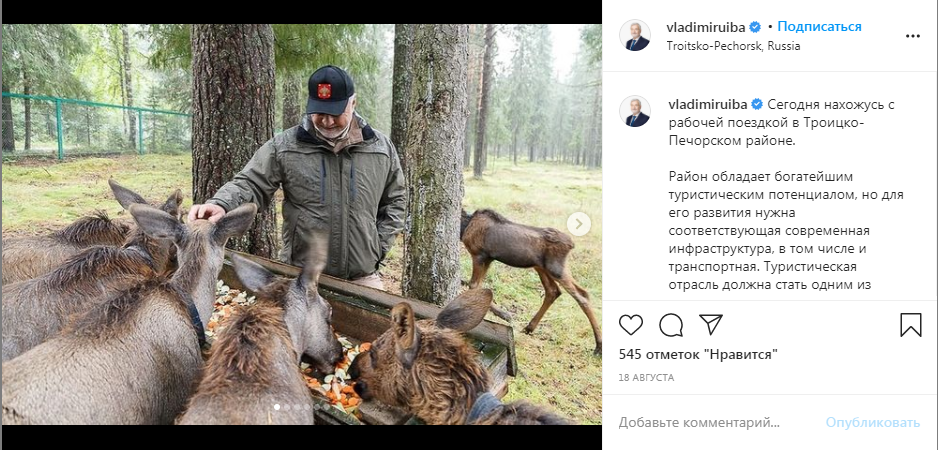Click the "18 АВГУСТА" post date
Image resolution: width=938 pixels, height=450 pixels.
pos(646,378)
